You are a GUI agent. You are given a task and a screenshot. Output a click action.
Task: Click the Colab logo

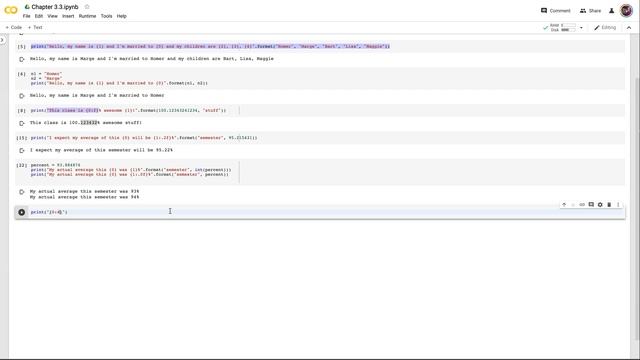point(11,11)
